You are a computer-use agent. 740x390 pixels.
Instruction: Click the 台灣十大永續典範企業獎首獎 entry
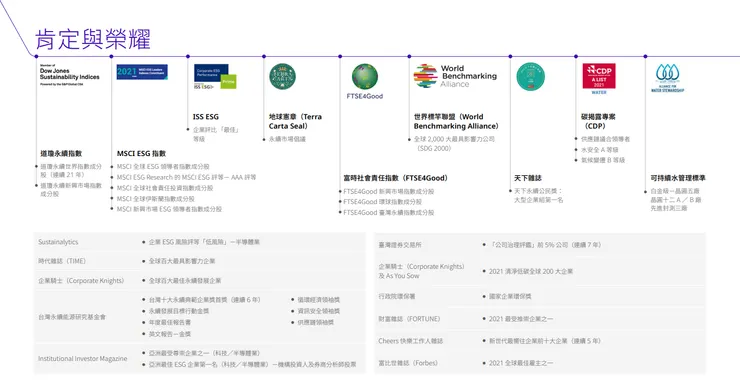(204, 300)
